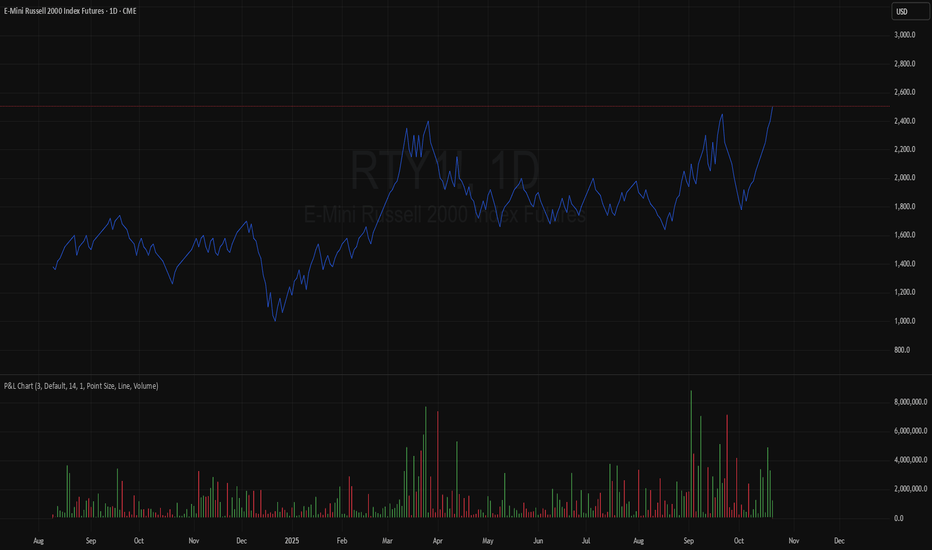Open the USD currency selector
Image resolution: width=932 pixels, height=550 pixels.
pyautogui.click(x=906, y=12)
